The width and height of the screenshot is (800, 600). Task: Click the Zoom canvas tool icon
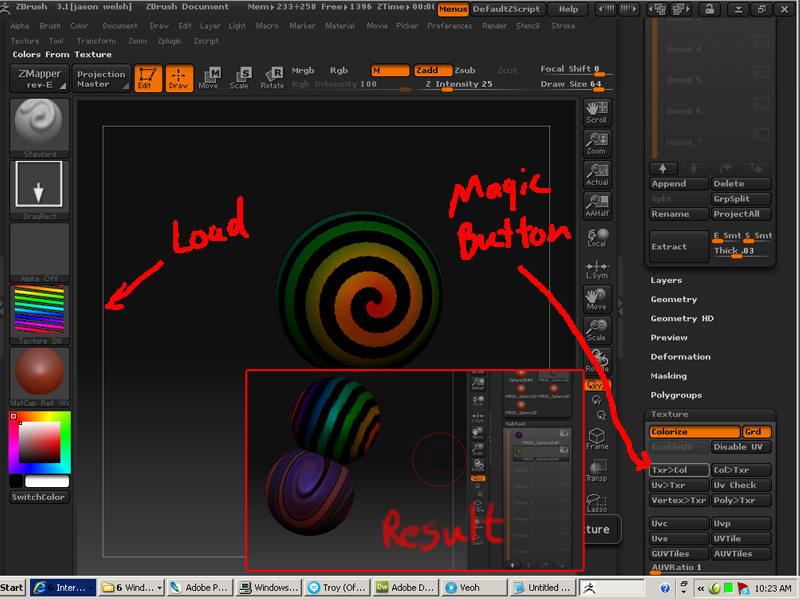coord(597,145)
